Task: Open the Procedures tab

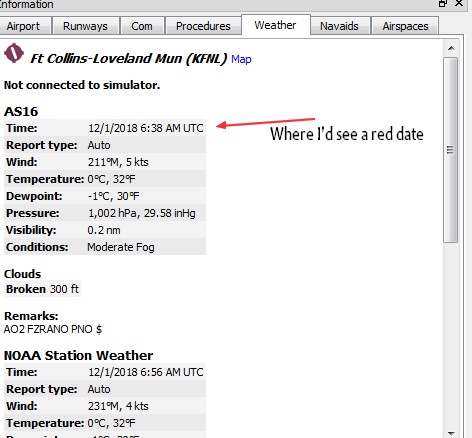Action: click(x=203, y=26)
